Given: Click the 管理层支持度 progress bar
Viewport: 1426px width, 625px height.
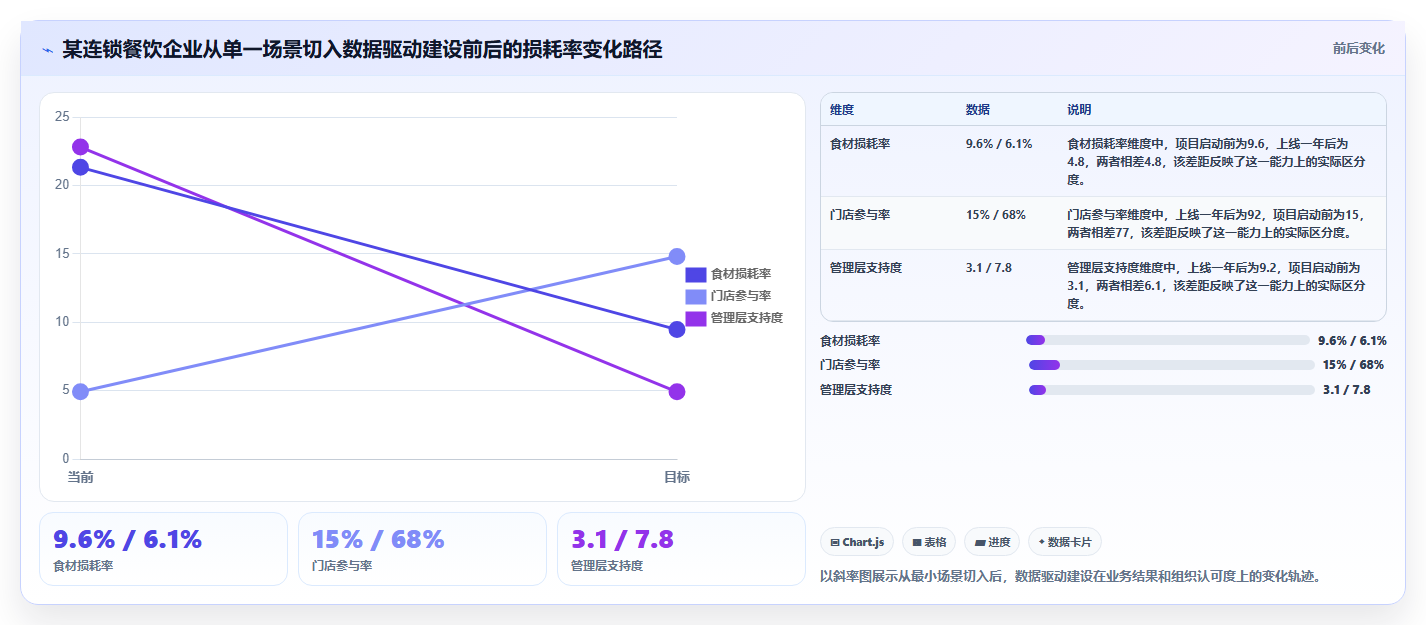Looking at the screenshot, I should 1171,390.
